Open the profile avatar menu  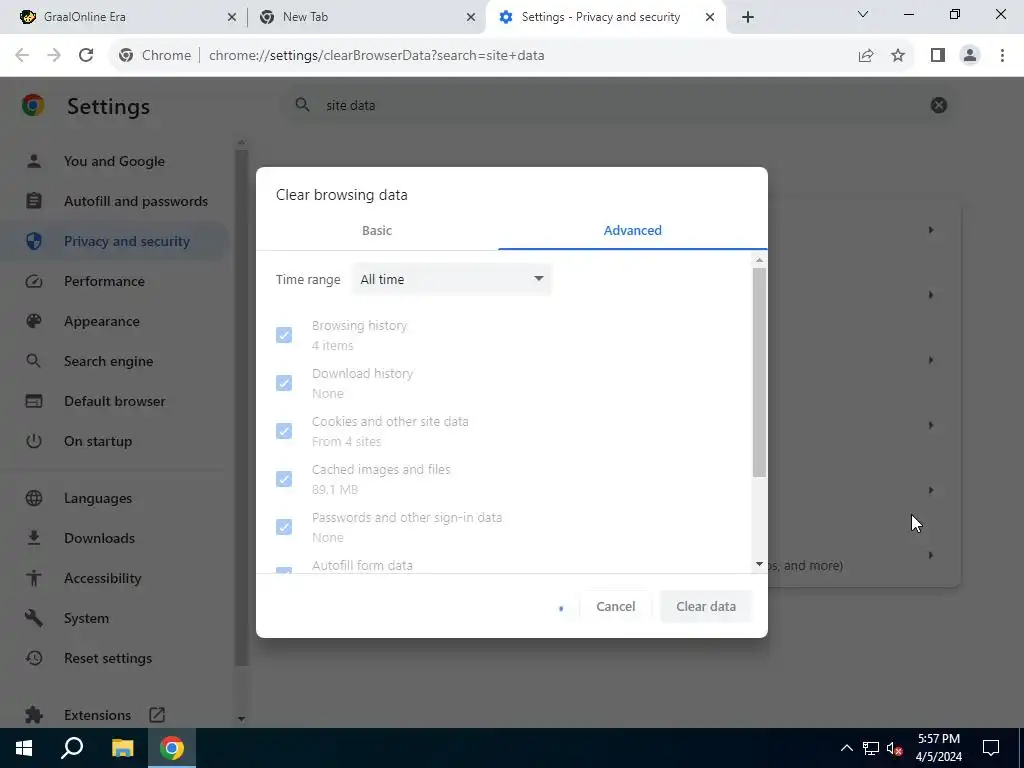click(x=970, y=56)
